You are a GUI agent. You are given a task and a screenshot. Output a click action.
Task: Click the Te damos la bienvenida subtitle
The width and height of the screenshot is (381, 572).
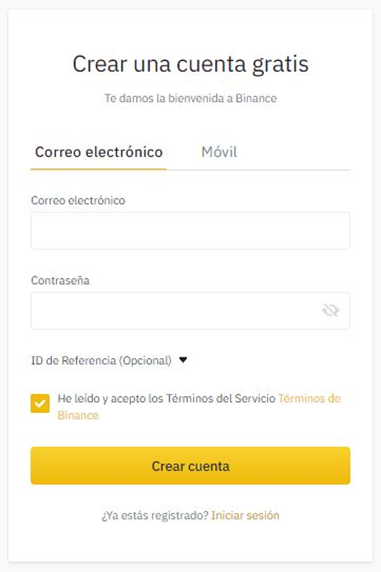tap(190, 98)
